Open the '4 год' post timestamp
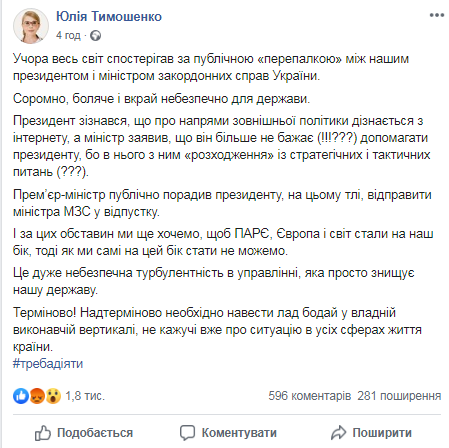The width and height of the screenshot is (449, 448). [68, 35]
